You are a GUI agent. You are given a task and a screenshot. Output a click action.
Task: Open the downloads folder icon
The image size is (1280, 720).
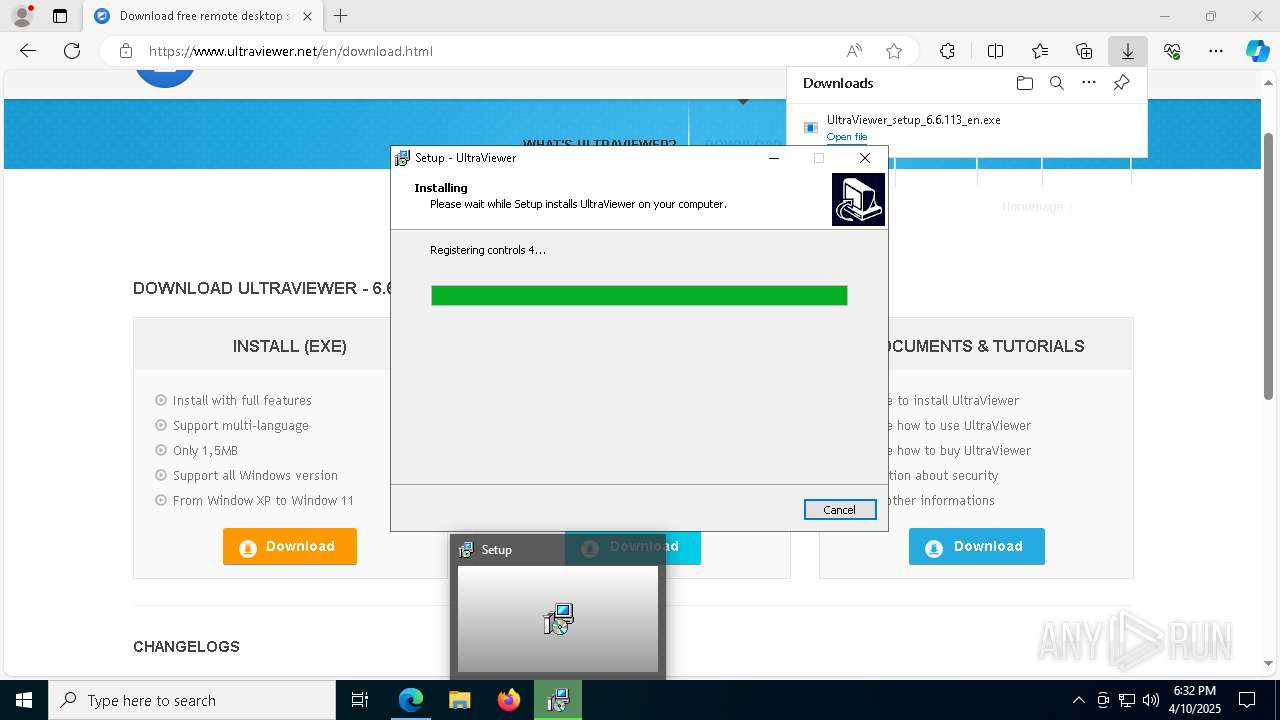(x=1024, y=83)
